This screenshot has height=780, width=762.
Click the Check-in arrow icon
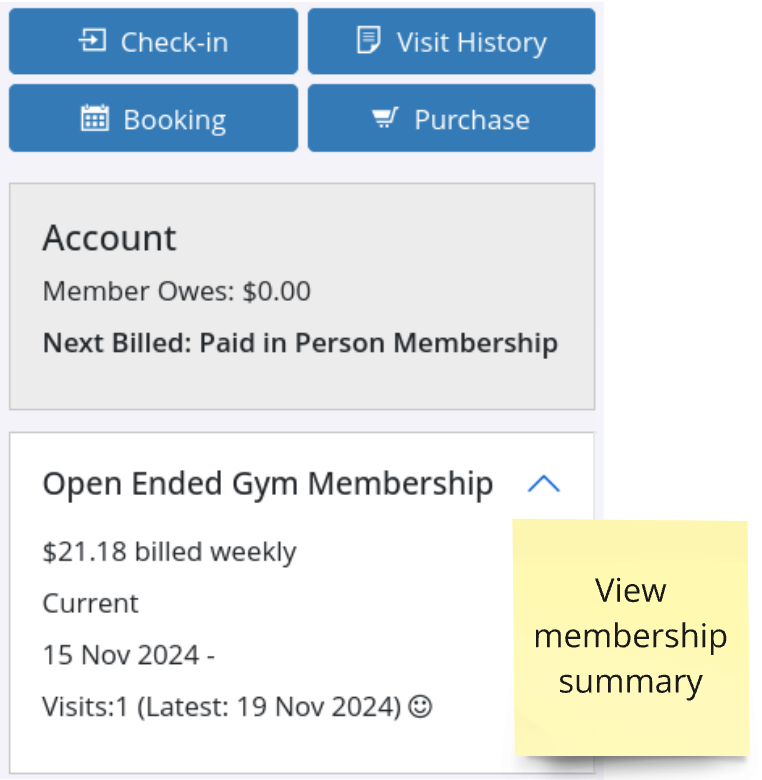click(x=93, y=41)
